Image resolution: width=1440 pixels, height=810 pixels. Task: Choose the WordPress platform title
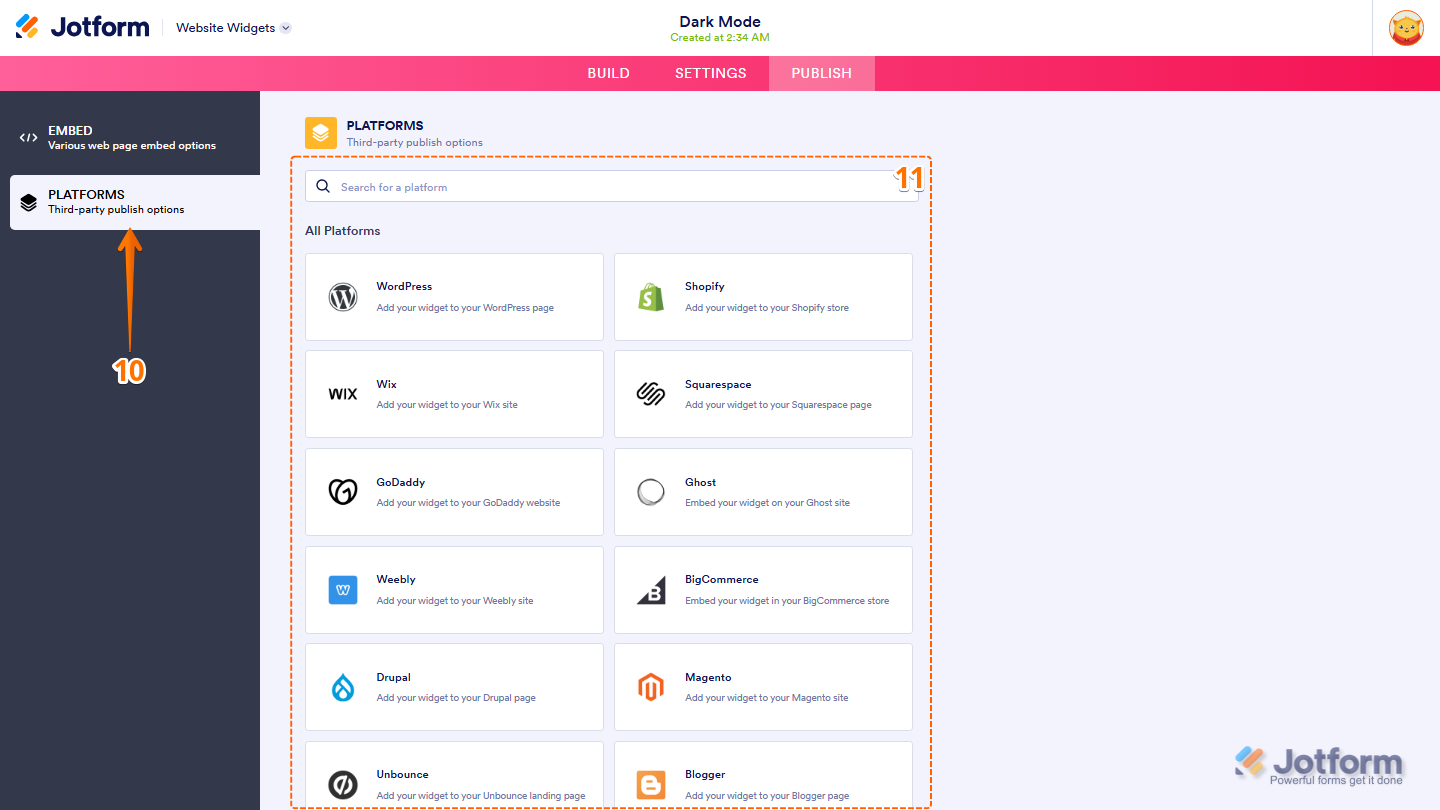(x=404, y=286)
